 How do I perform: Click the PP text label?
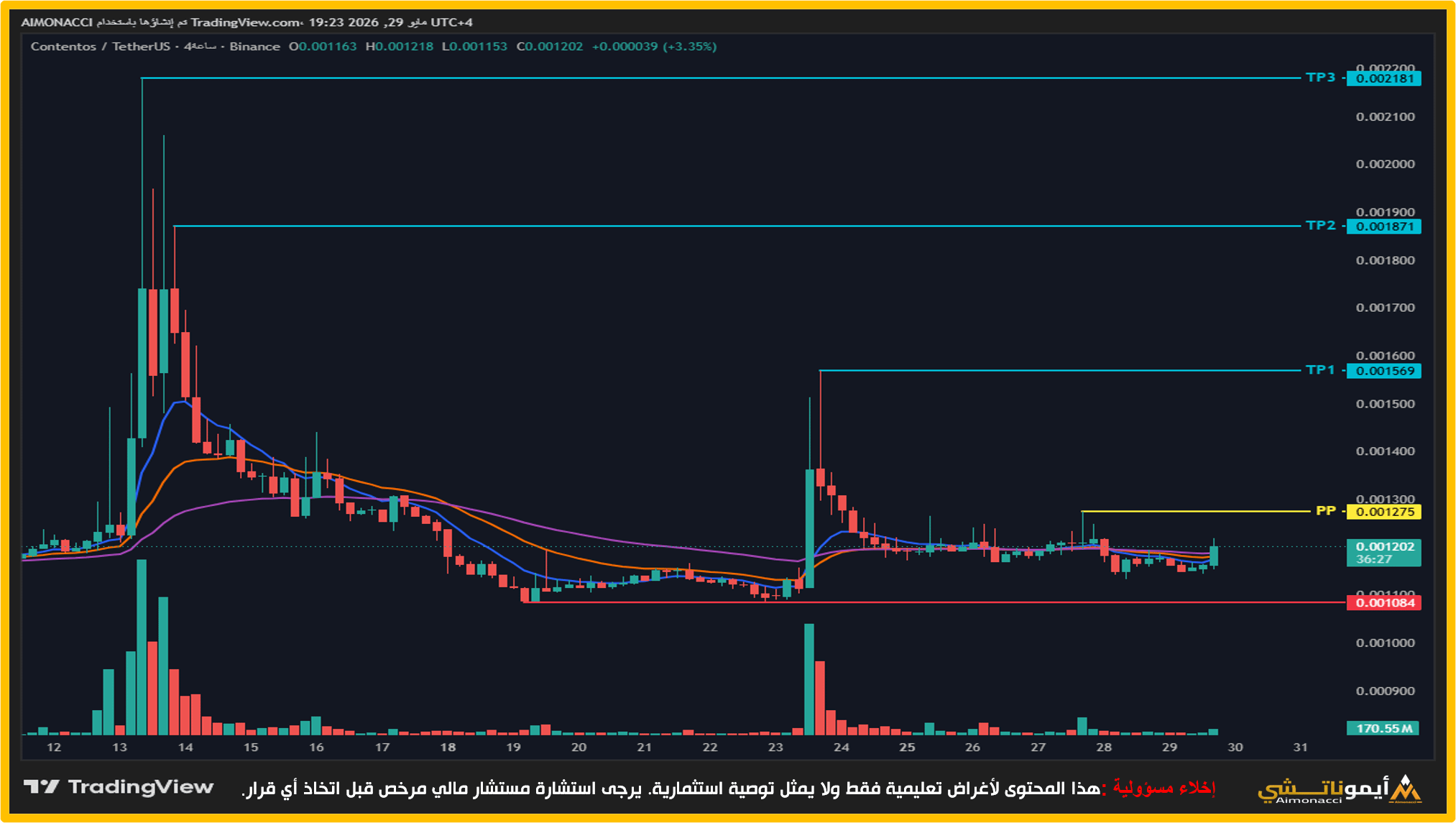pos(1325,510)
